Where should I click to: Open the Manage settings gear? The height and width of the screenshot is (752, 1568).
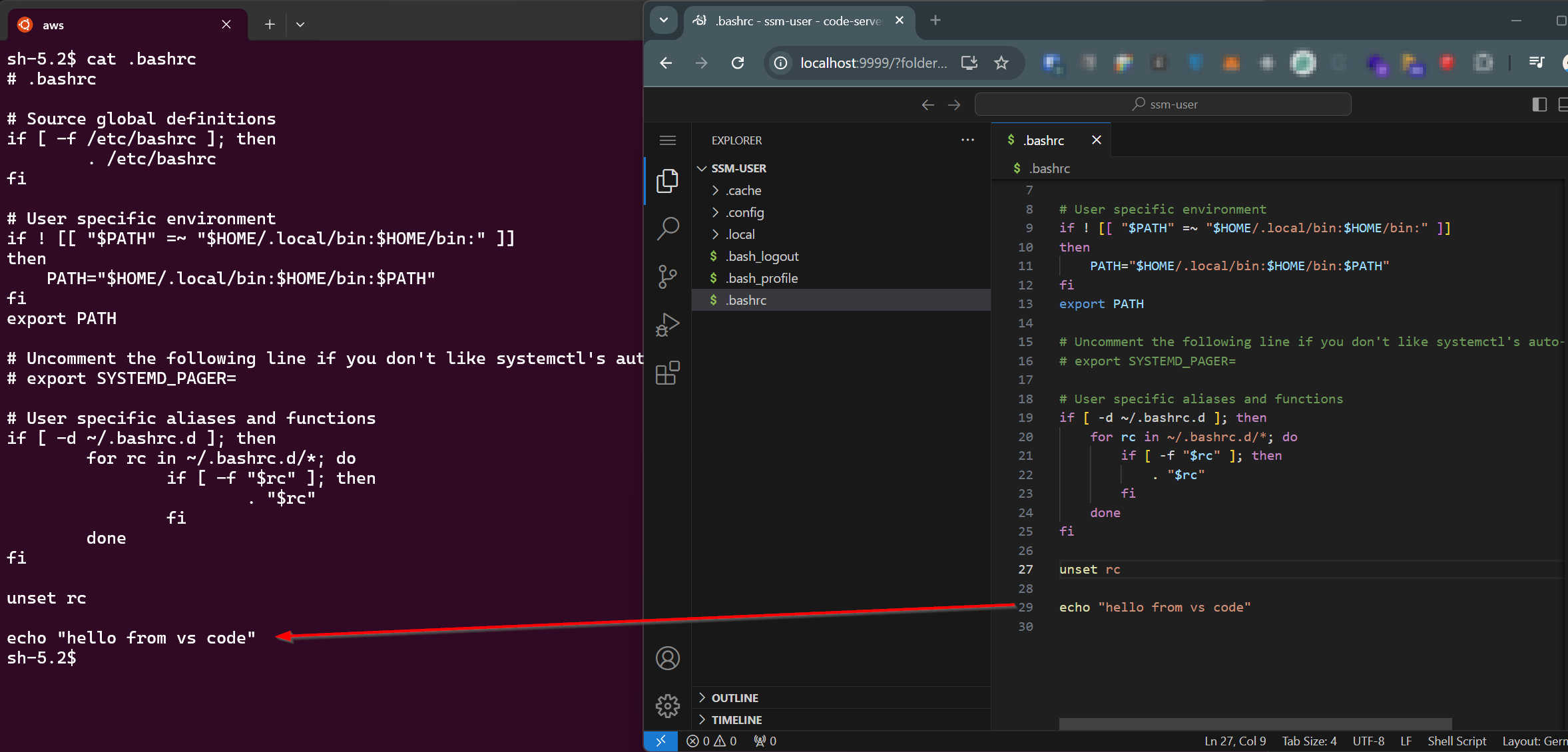667,706
